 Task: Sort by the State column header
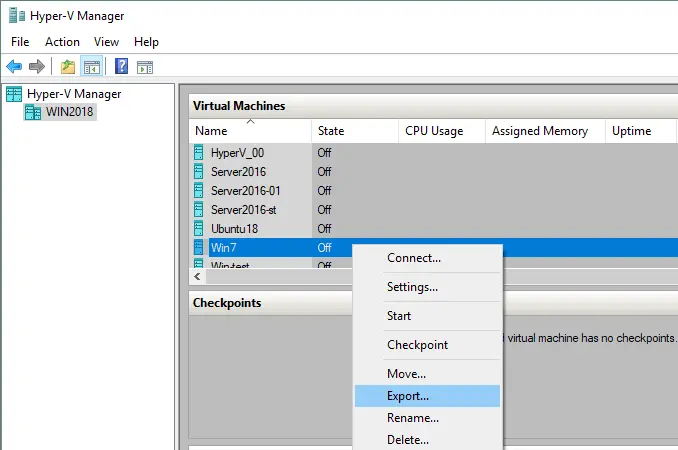coord(355,131)
